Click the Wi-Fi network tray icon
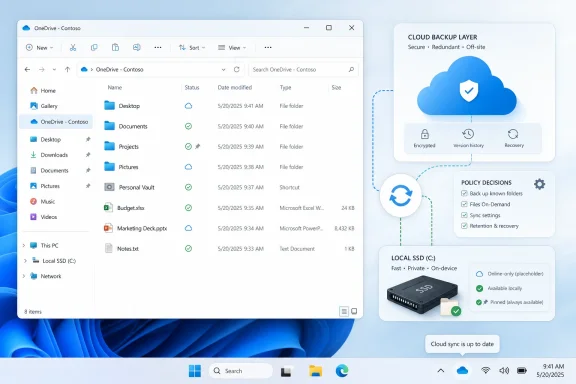 pyautogui.click(x=485, y=370)
